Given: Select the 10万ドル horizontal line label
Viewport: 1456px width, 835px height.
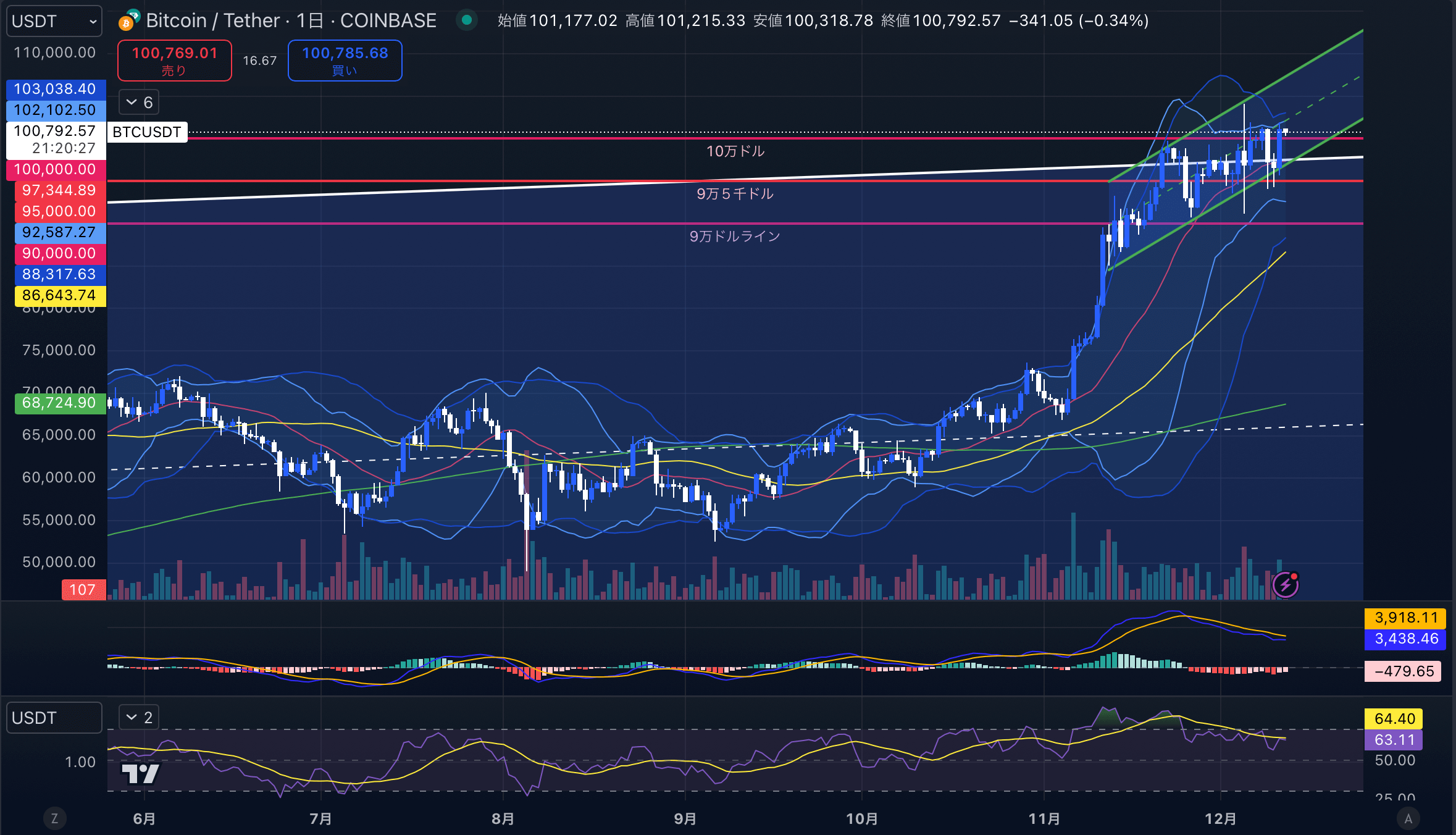Looking at the screenshot, I should coord(735,151).
